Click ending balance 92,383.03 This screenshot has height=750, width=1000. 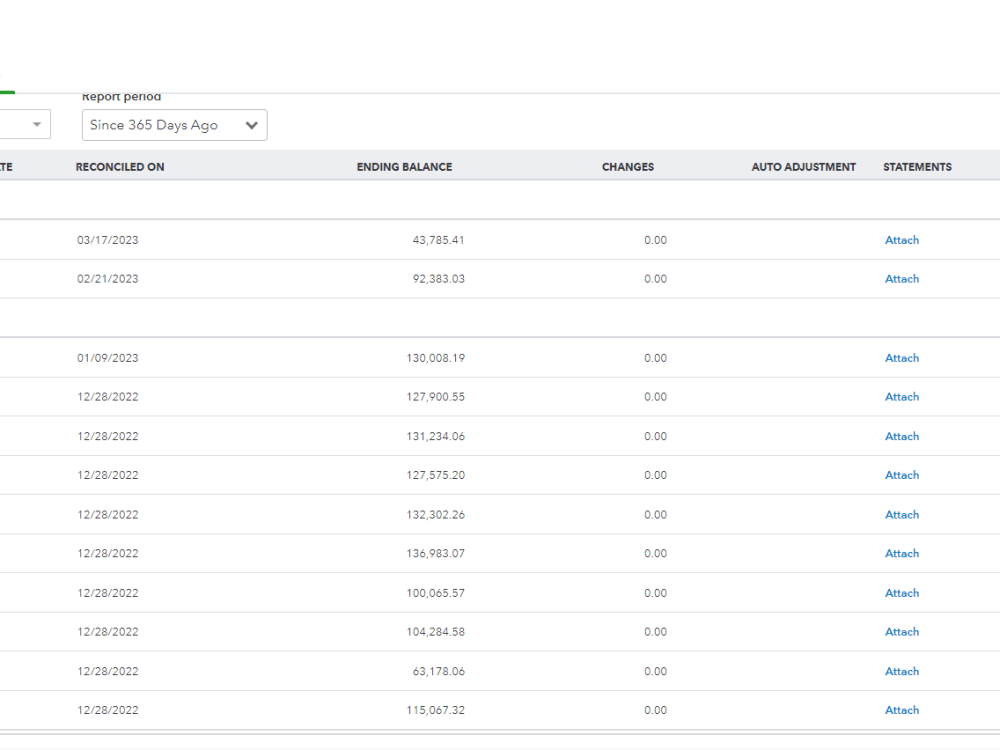click(x=439, y=279)
